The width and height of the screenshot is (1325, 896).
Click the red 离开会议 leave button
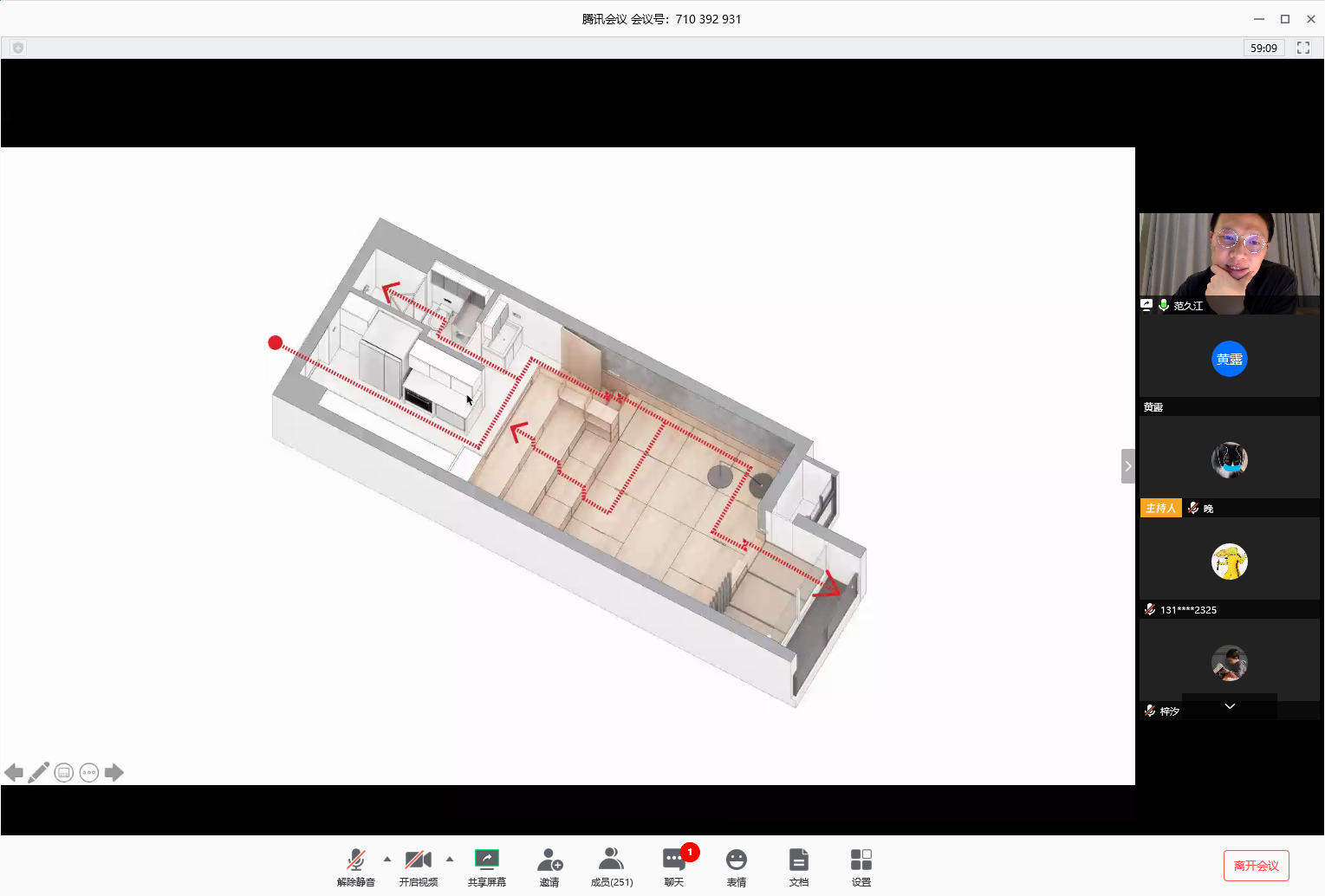coord(1256,866)
